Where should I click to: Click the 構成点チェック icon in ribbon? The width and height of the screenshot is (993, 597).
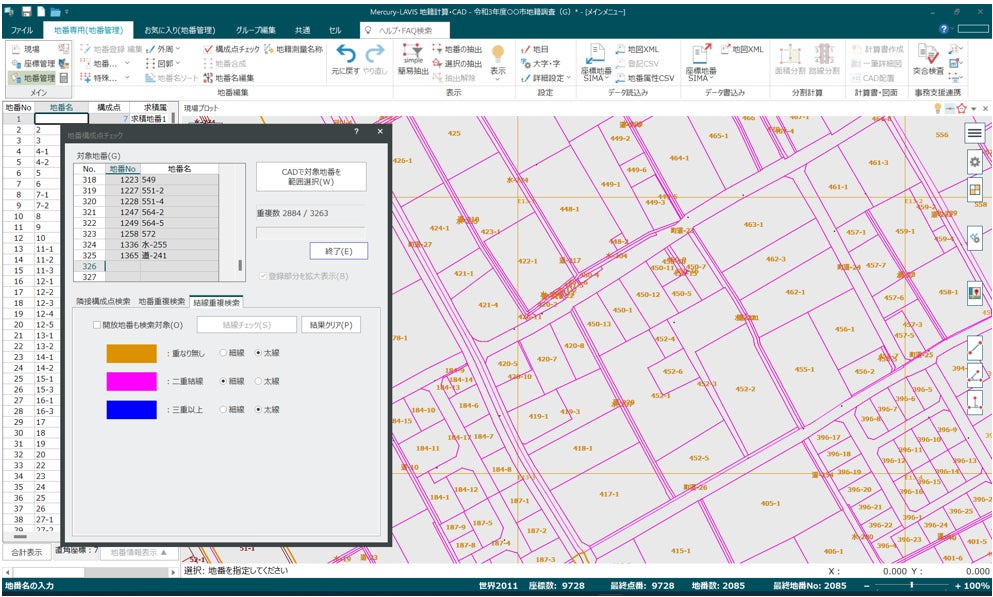click(x=208, y=49)
